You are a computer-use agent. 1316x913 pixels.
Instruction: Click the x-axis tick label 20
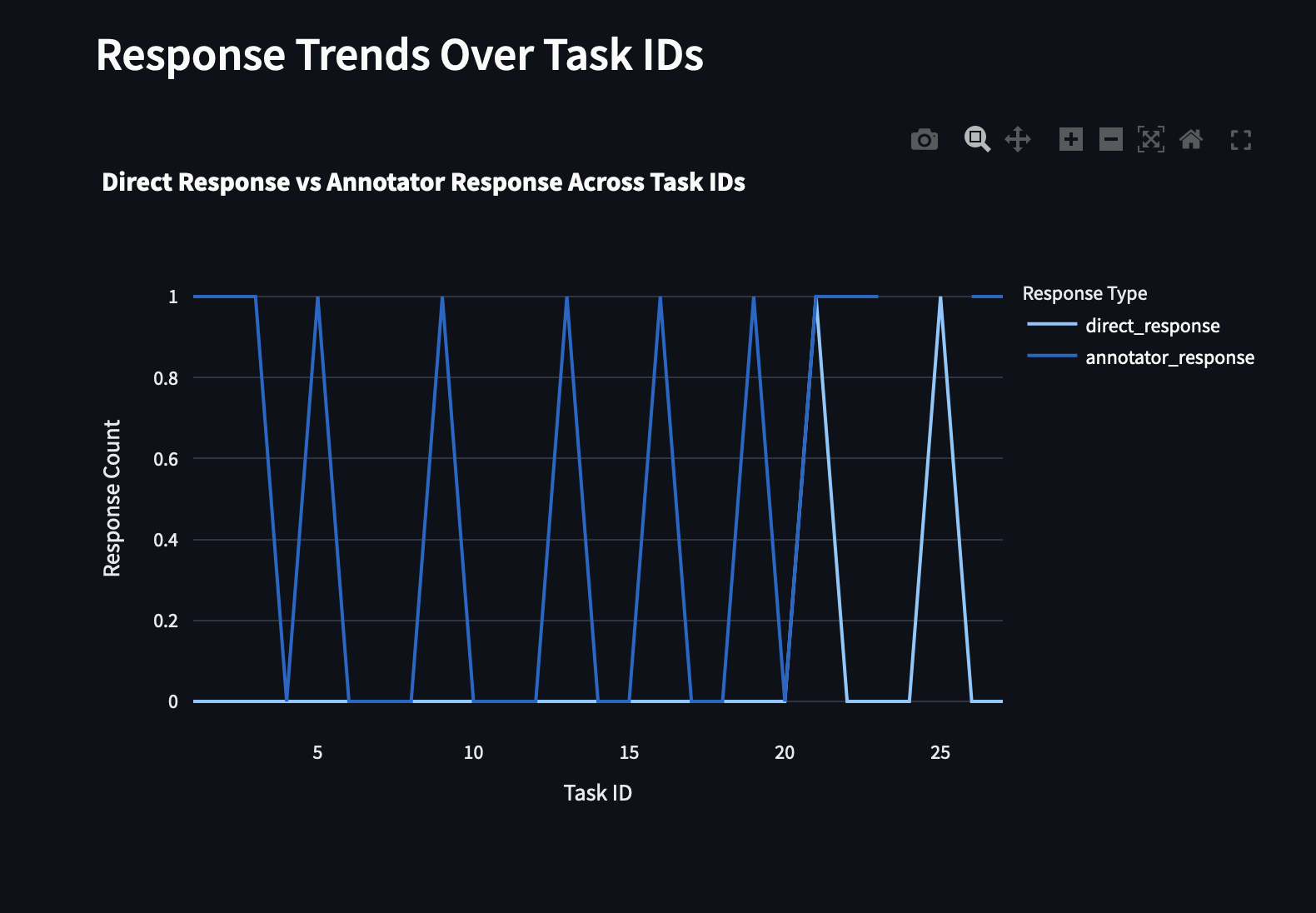785,753
